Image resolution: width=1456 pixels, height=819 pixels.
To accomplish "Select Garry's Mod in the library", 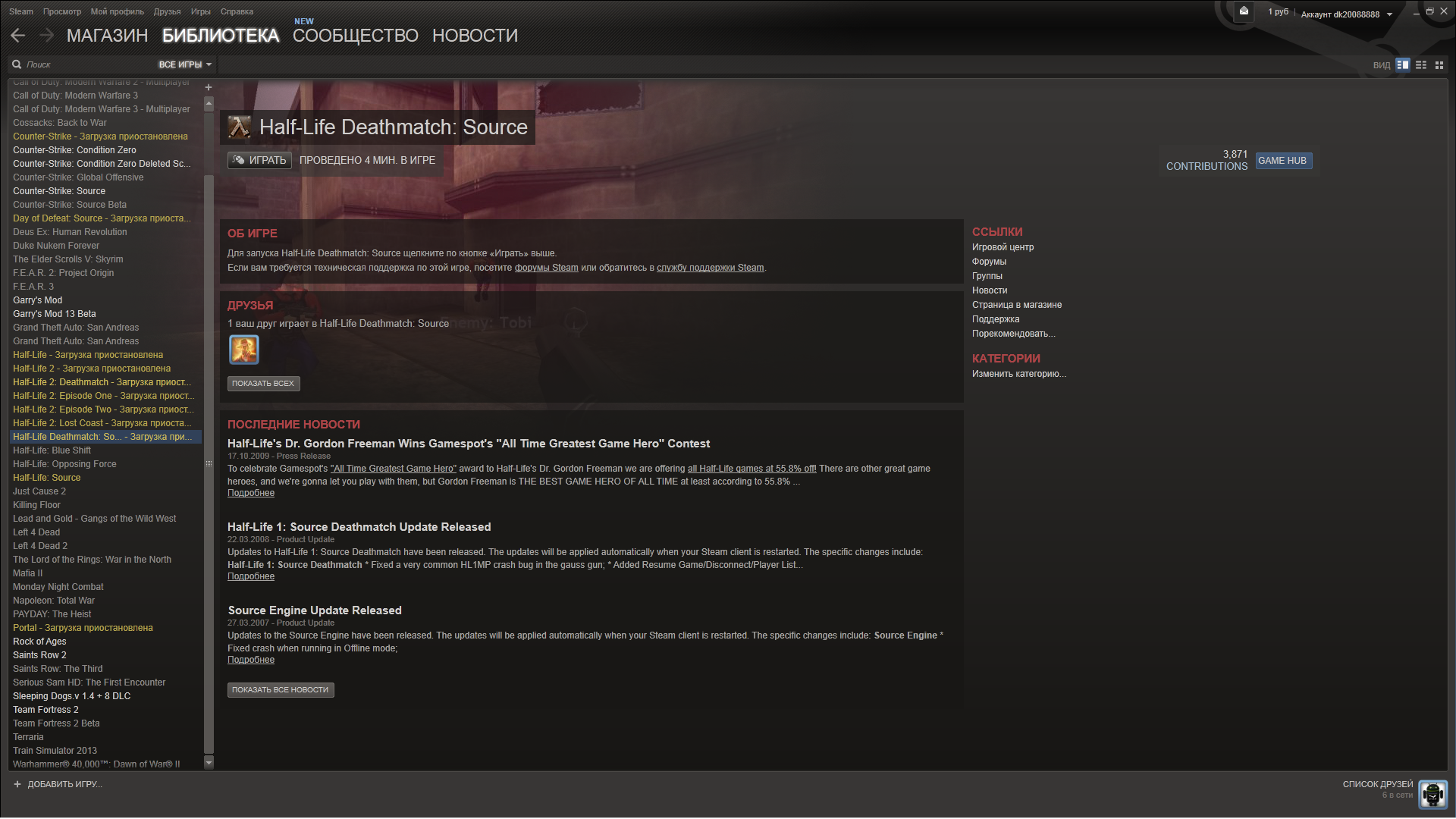I will (x=105, y=300).
